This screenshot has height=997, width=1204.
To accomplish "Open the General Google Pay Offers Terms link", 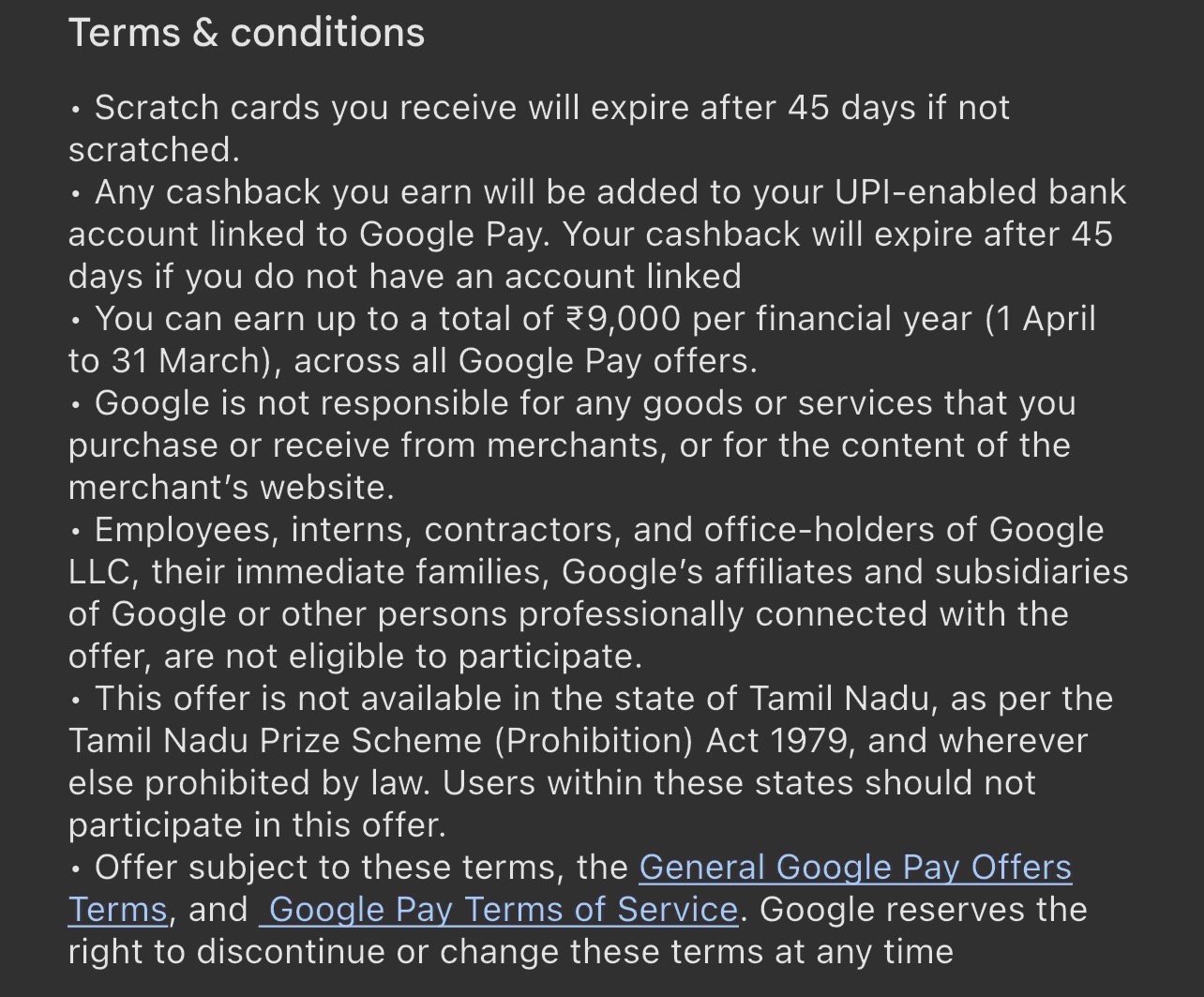I will 854,868.
